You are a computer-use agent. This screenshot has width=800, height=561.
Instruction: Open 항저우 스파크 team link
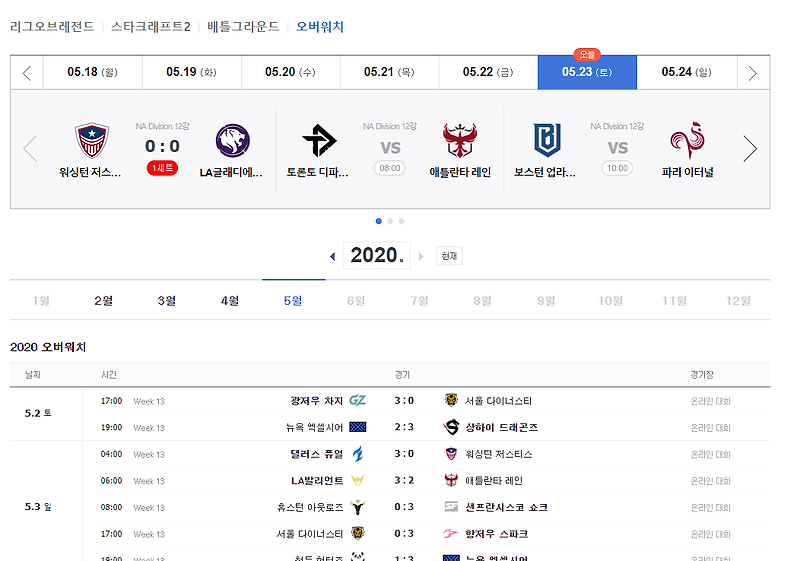coord(496,534)
